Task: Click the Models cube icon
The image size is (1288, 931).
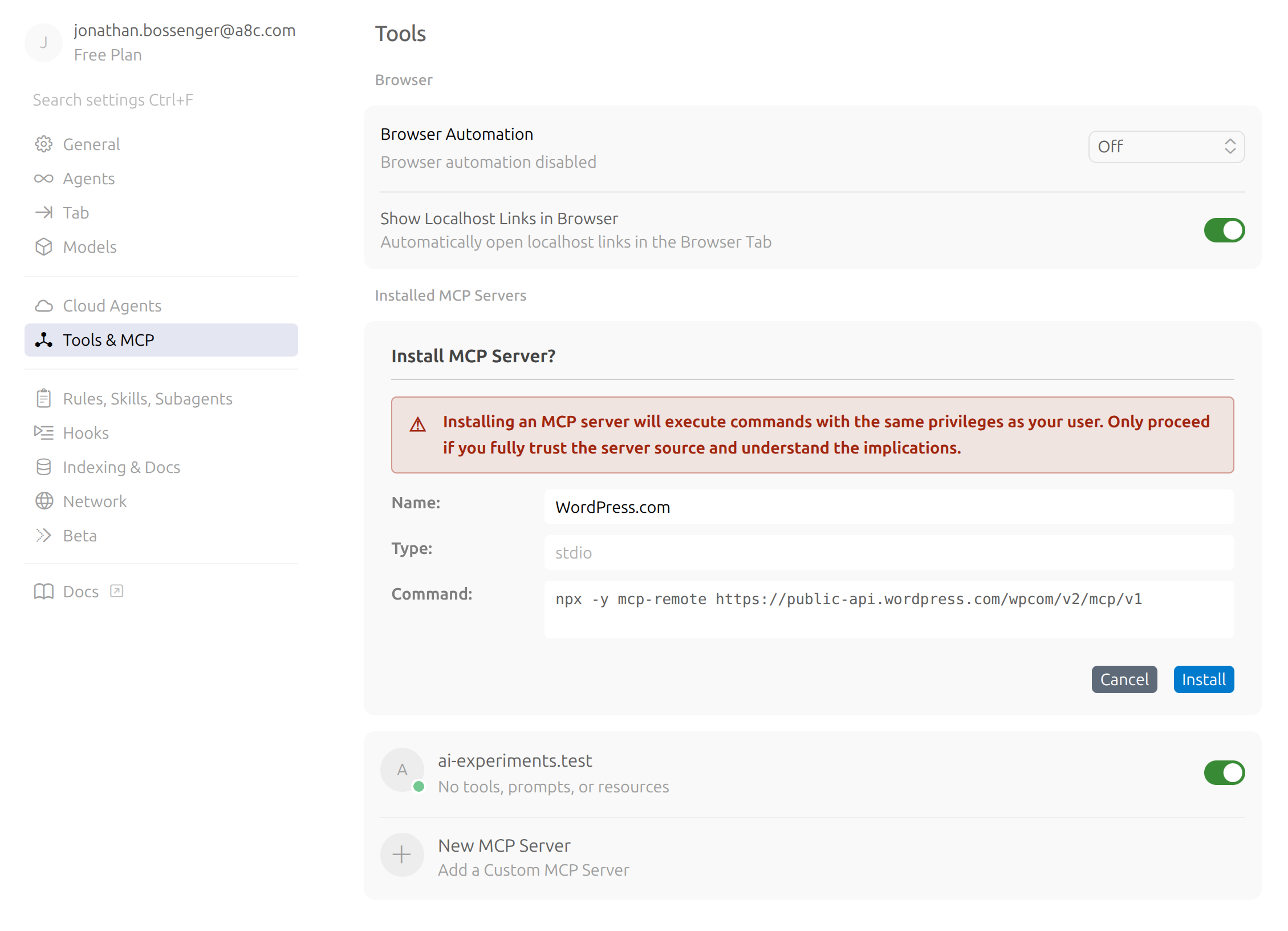Action: (43, 247)
